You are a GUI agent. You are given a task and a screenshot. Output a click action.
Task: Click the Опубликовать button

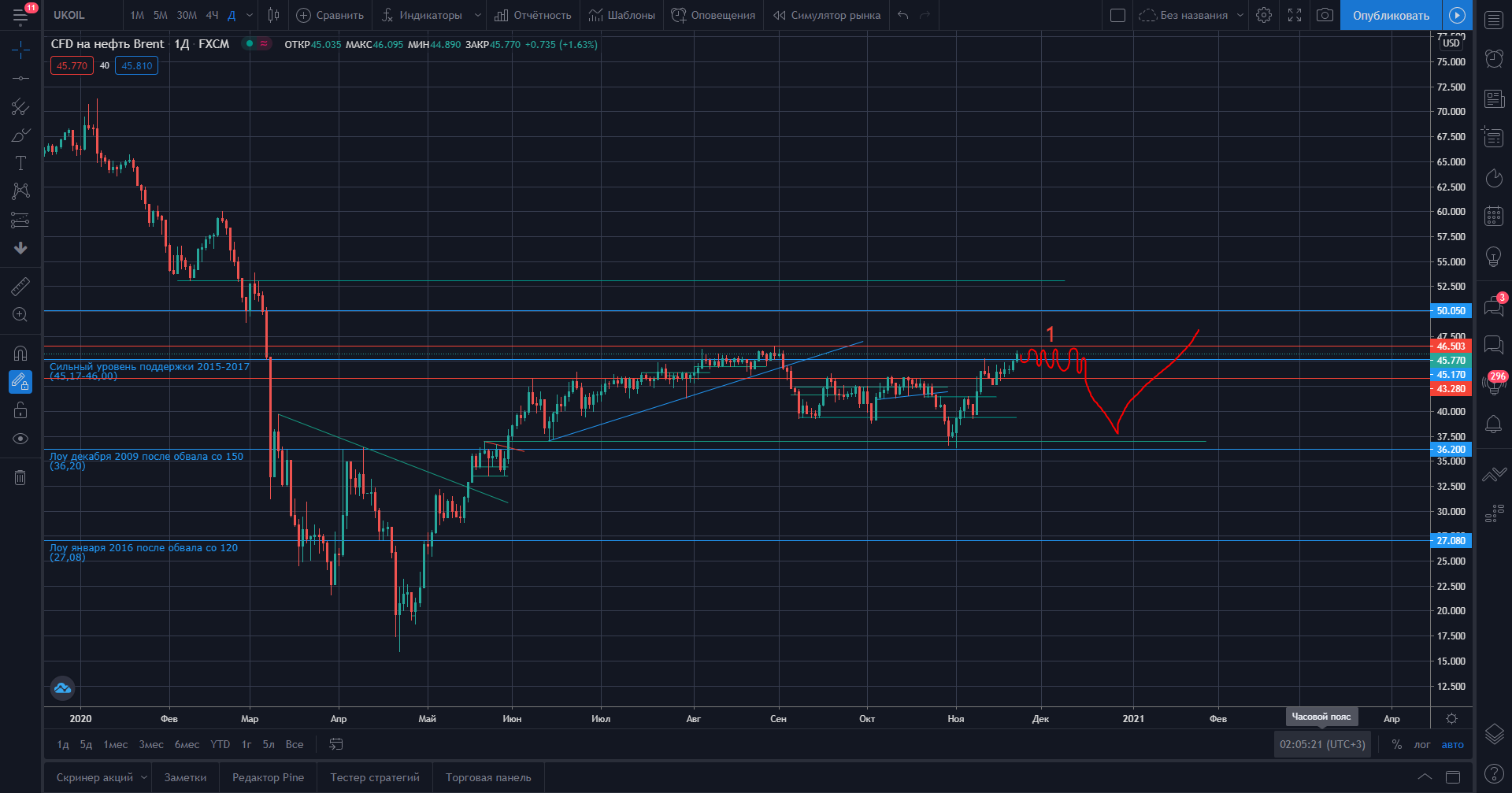click(x=1391, y=15)
